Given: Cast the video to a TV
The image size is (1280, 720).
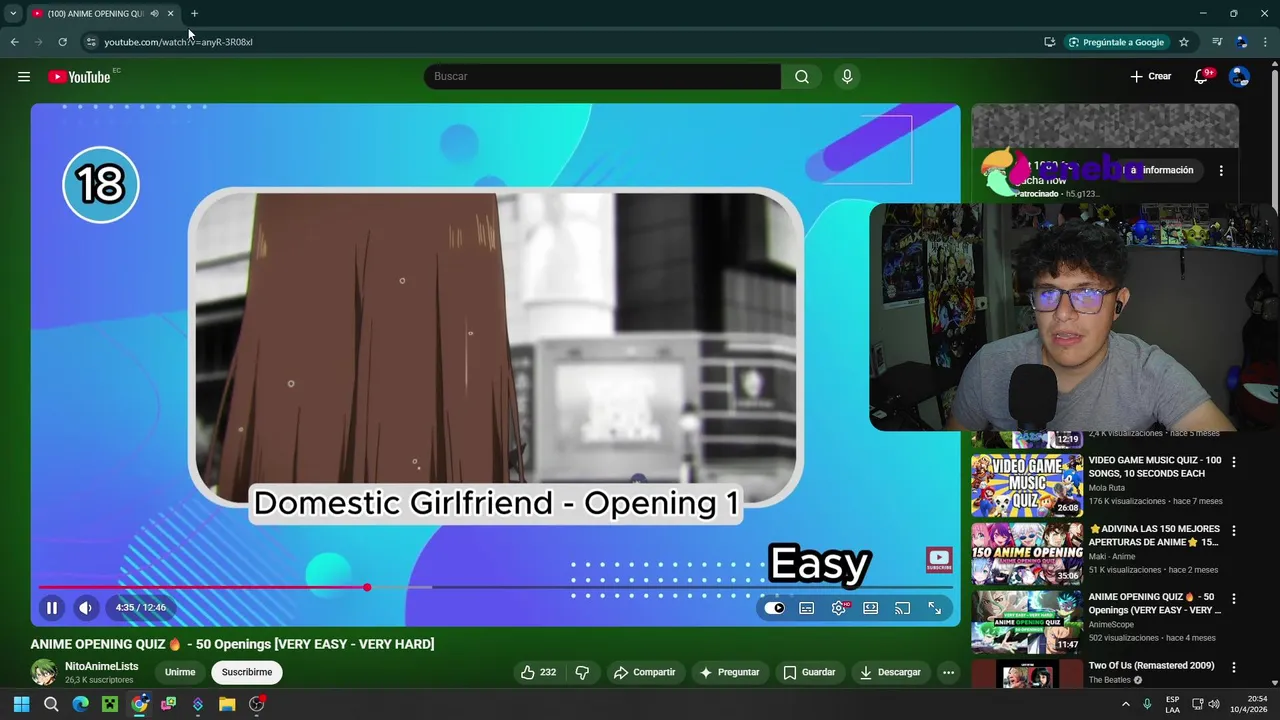Looking at the screenshot, I should point(902,608).
